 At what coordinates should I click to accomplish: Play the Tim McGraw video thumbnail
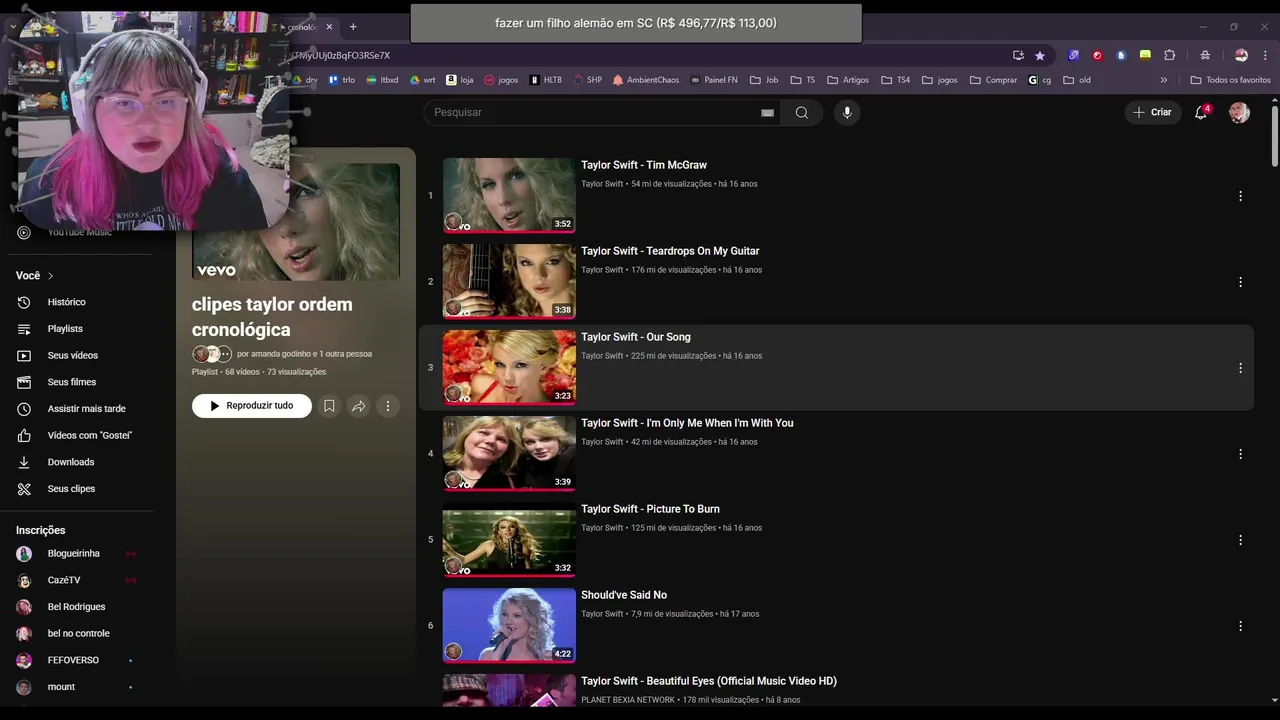click(x=509, y=195)
